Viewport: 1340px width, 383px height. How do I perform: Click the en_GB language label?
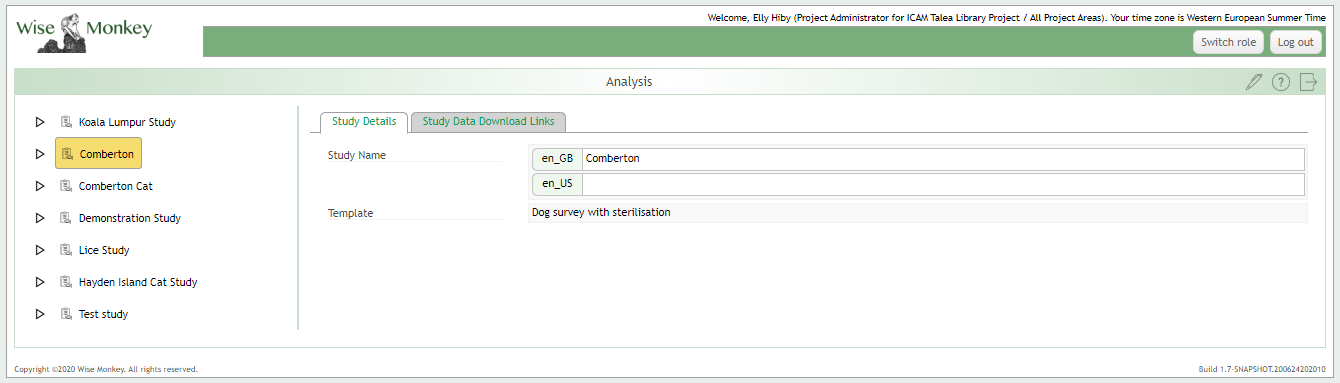(557, 159)
